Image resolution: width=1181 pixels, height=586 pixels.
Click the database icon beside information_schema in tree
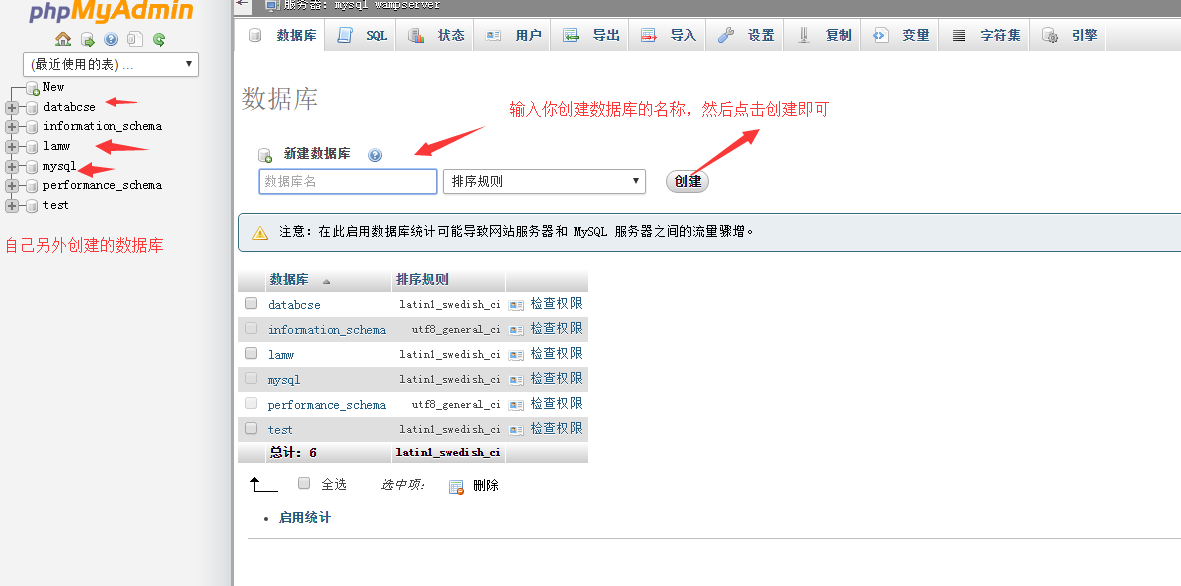[32, 127]
